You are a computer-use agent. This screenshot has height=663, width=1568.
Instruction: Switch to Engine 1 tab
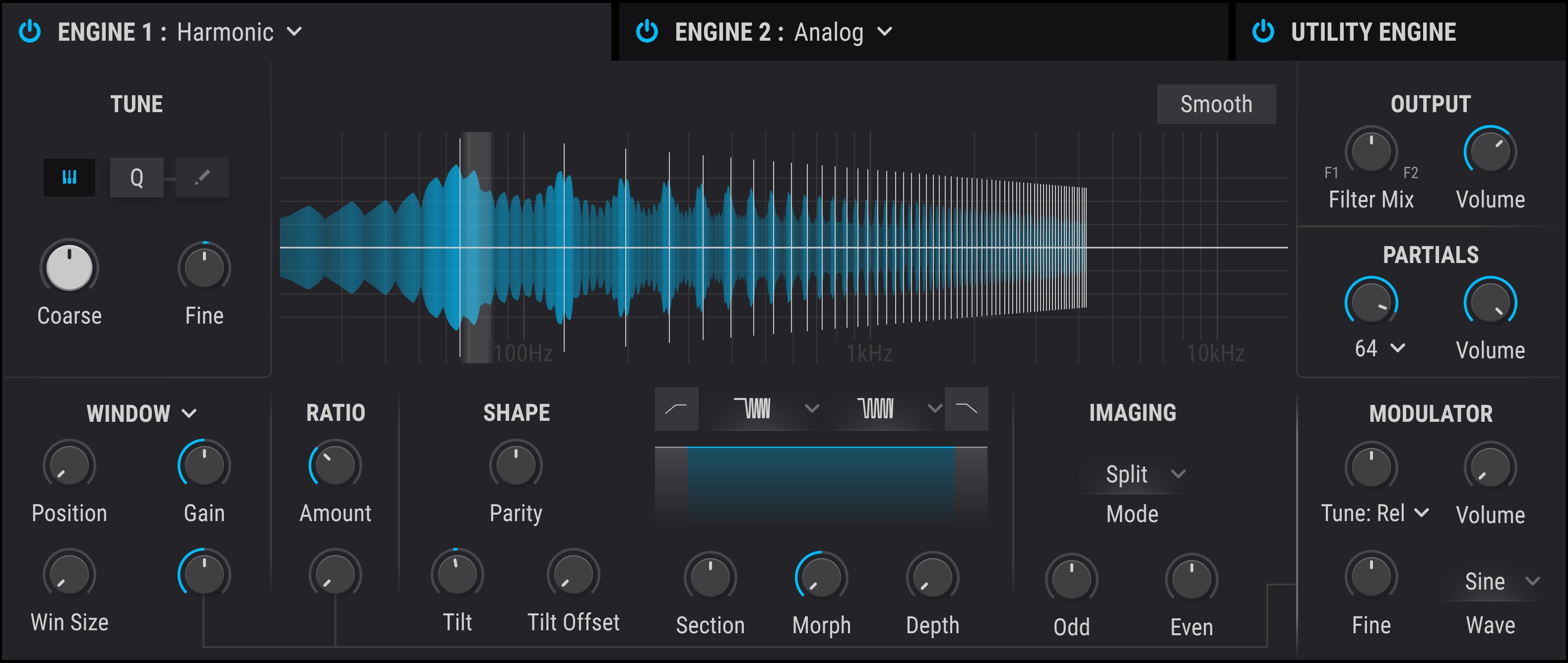point(306,32)
